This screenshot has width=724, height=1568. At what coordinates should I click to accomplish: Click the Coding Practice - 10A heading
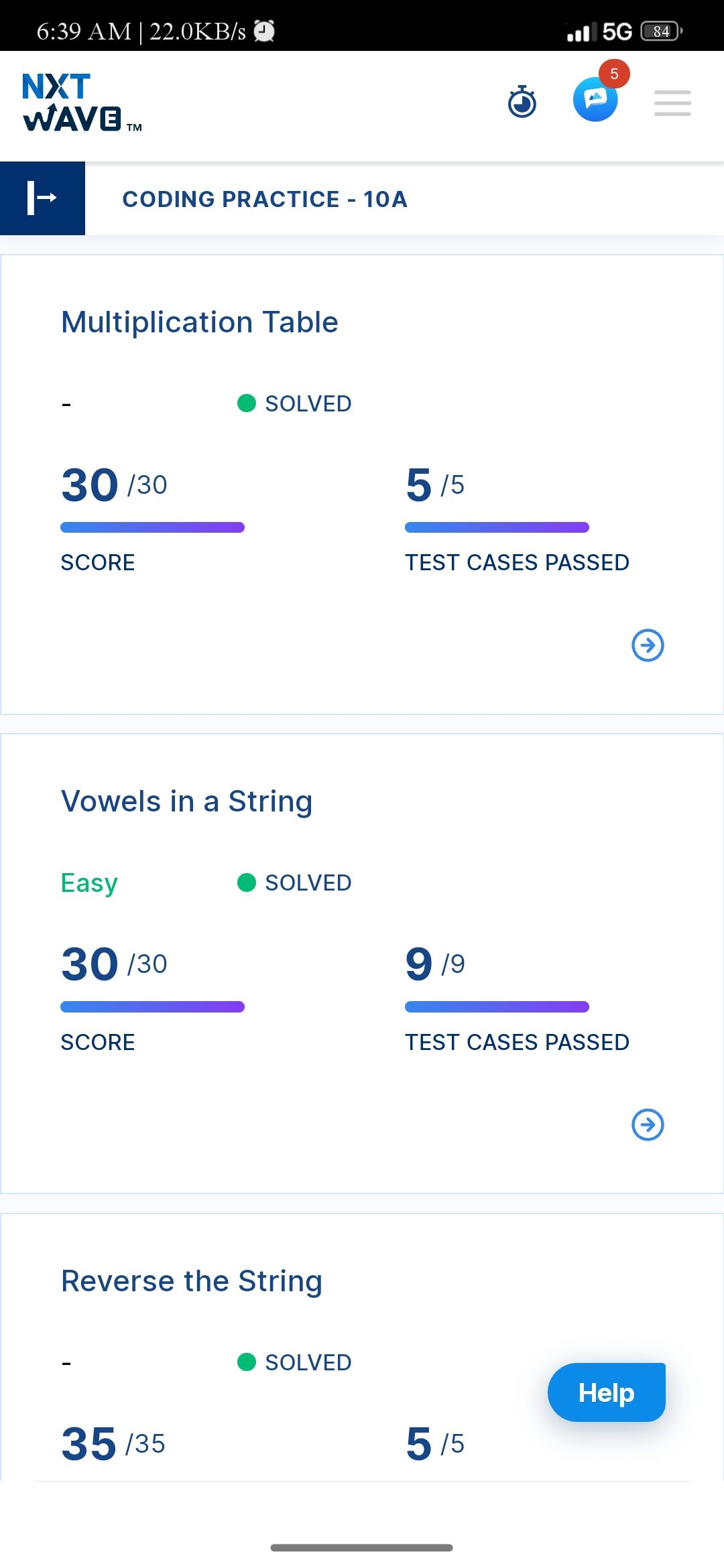[x=265, y=199]
